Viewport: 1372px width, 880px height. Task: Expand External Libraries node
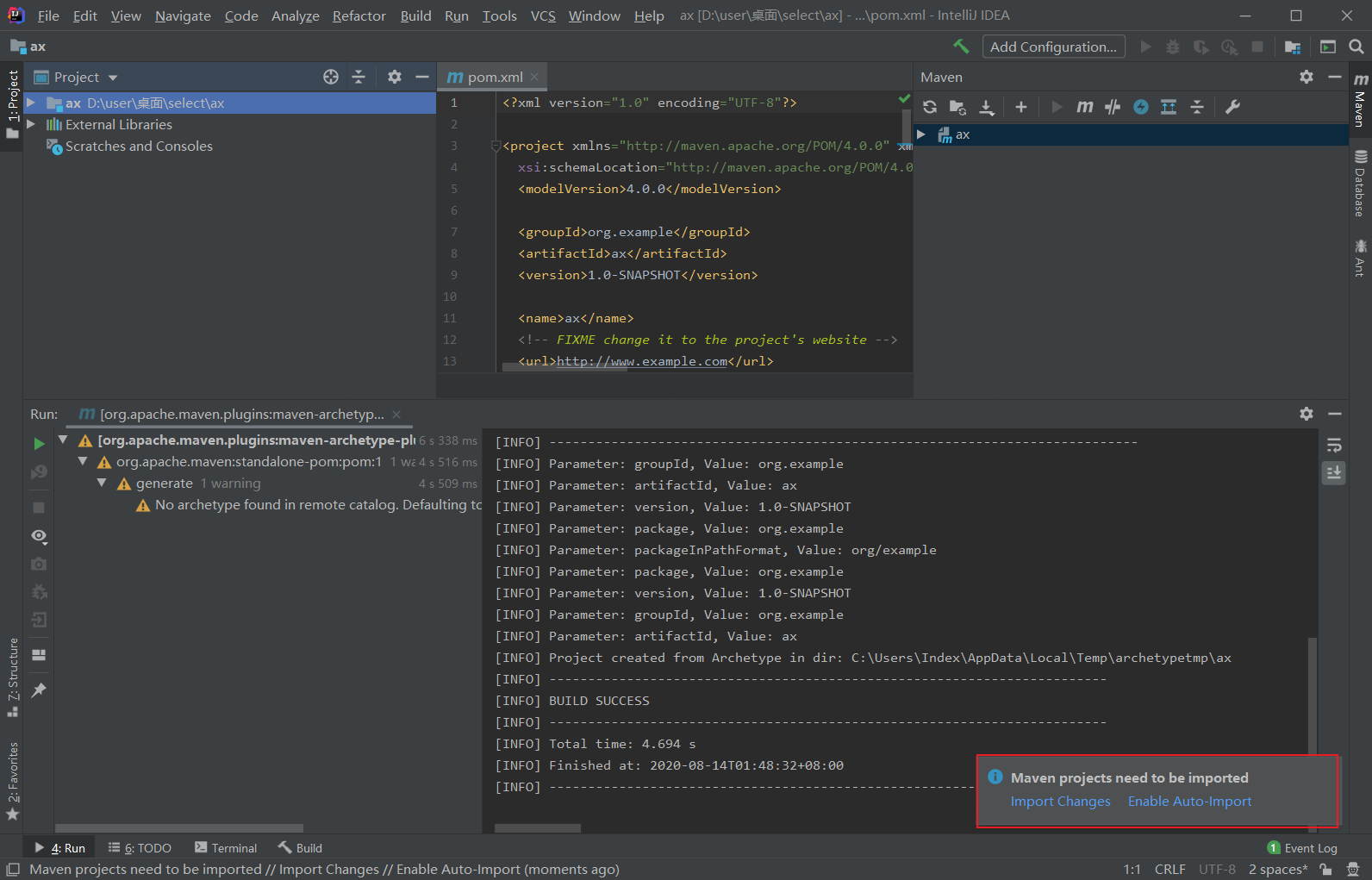(31, 124)
